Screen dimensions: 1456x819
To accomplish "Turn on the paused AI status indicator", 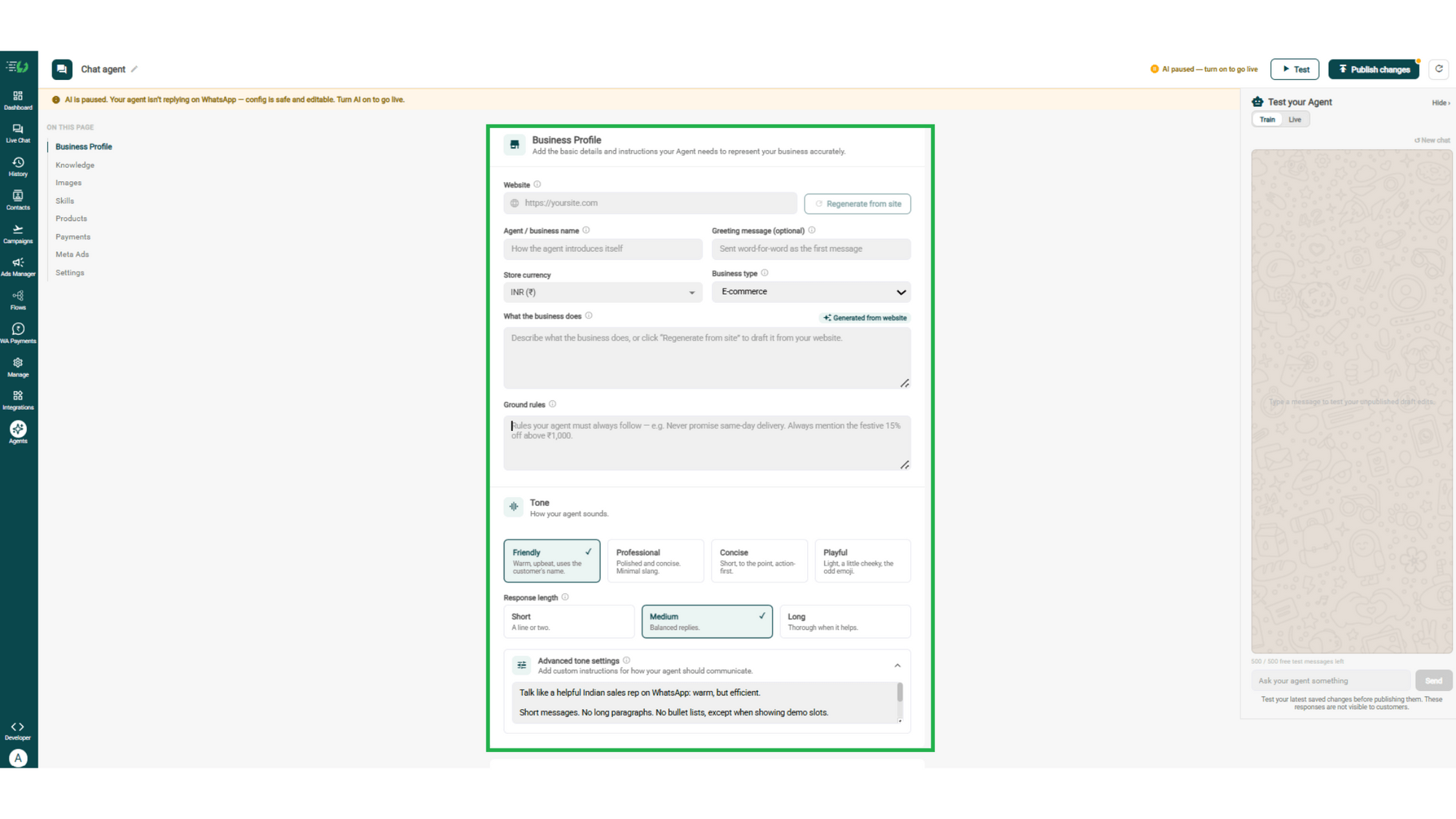I will pyautogui.click(x=1204, y=69).
